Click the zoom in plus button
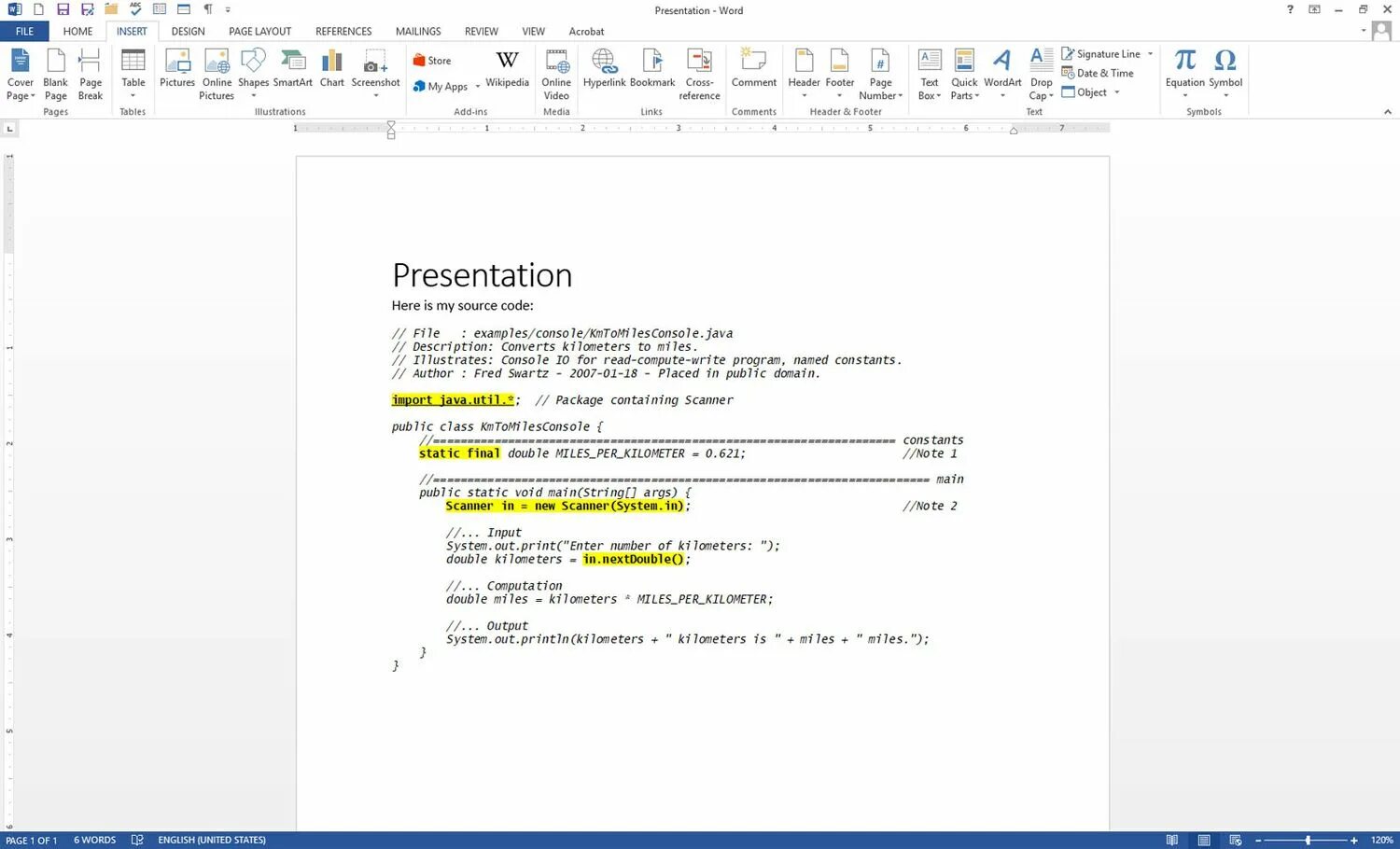This screenshot has height=849, width=1400. pyautogui.click(x=1354, y=841)
